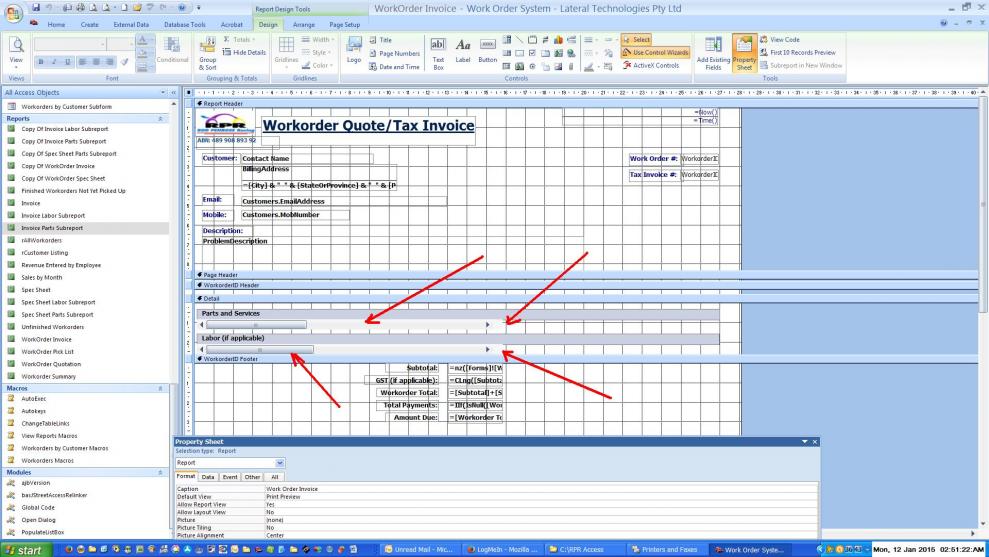Expand the Totals dropdown
The width and height of the screenshot is (989, 557).
(240, 40)
